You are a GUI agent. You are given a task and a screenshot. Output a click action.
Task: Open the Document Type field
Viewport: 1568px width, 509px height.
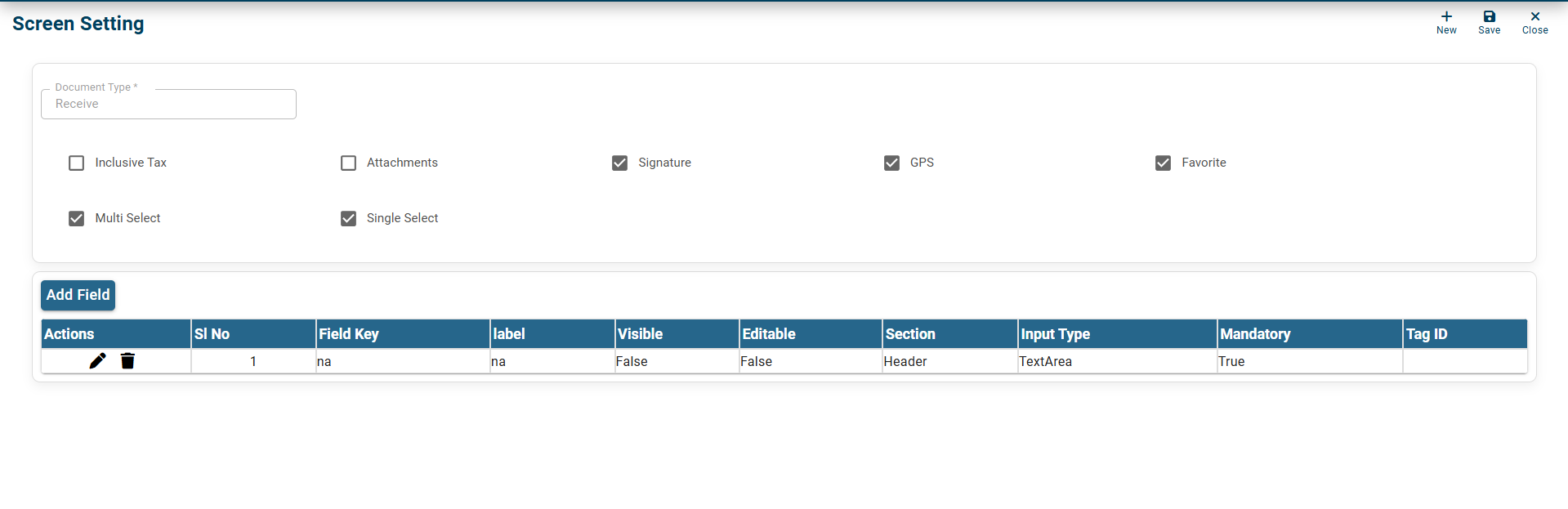[168, 105]
